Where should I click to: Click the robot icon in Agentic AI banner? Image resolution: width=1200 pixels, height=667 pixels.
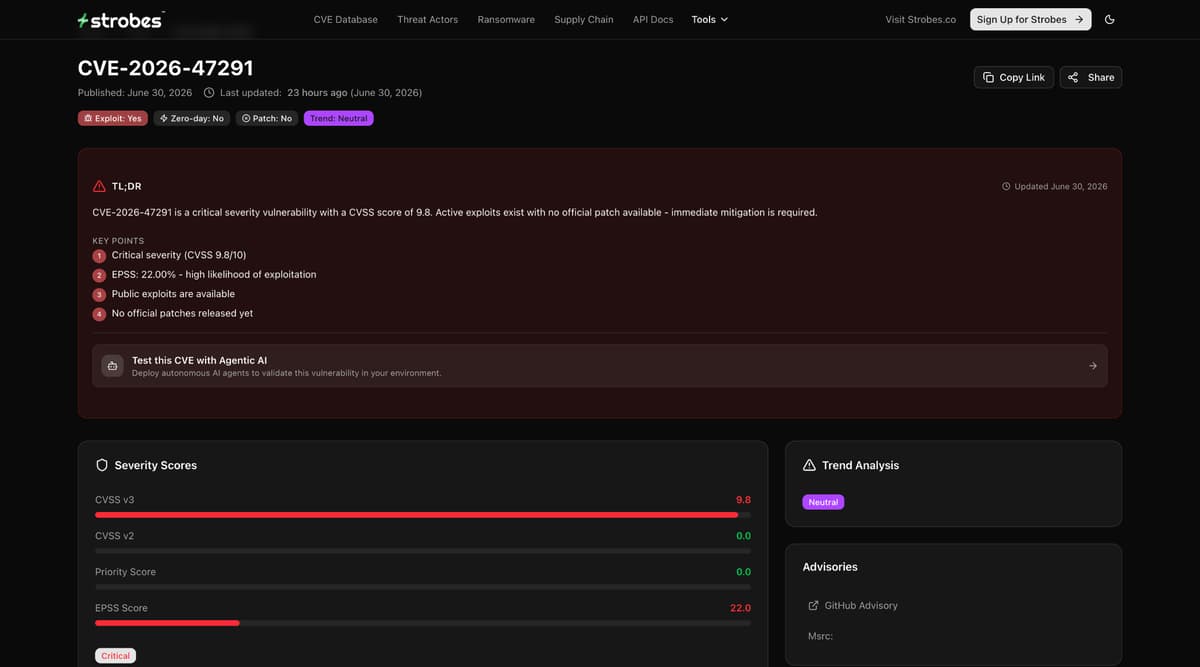[113, 366]
